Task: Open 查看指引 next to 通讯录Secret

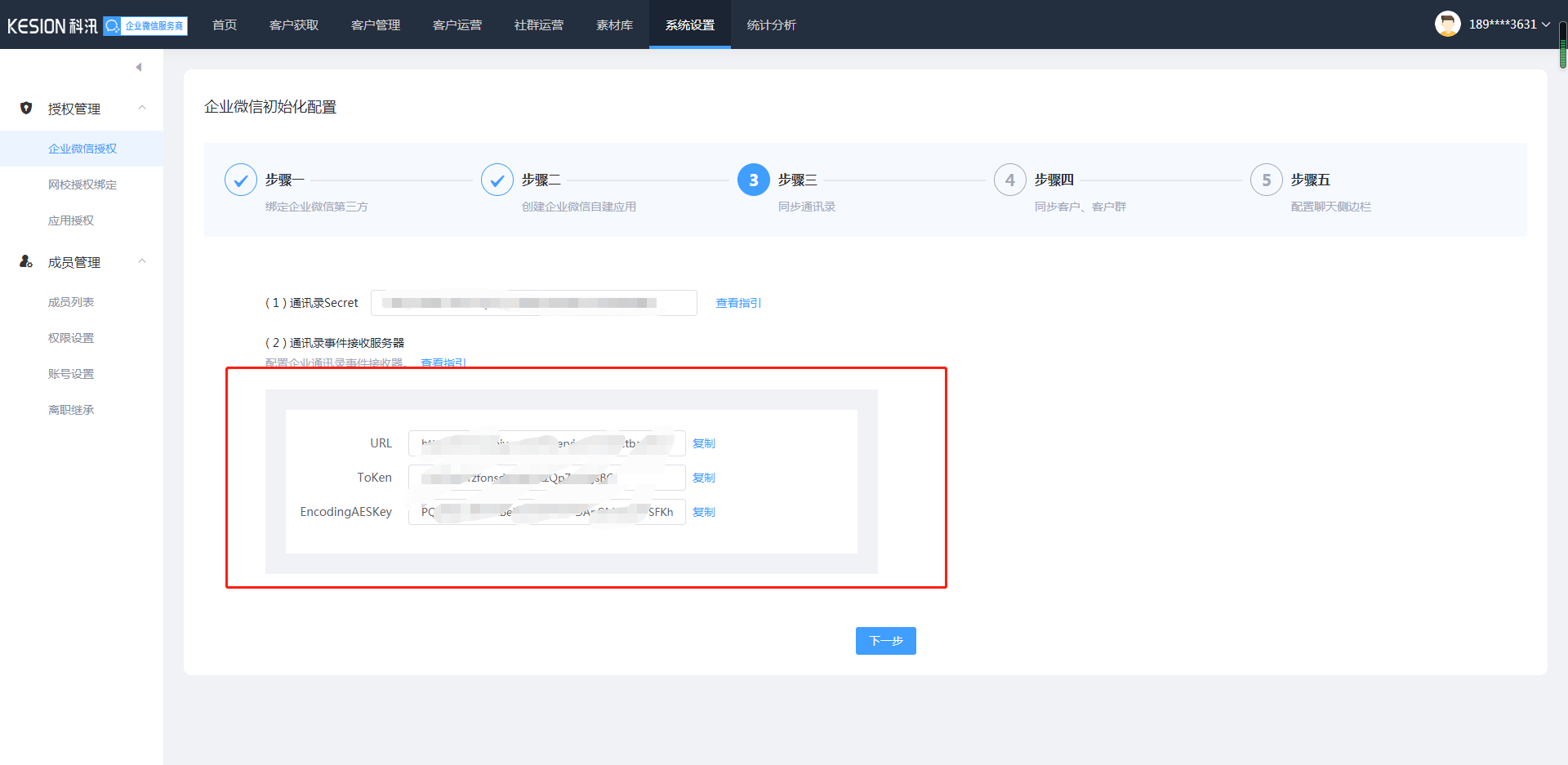Action: coord(738,303)
